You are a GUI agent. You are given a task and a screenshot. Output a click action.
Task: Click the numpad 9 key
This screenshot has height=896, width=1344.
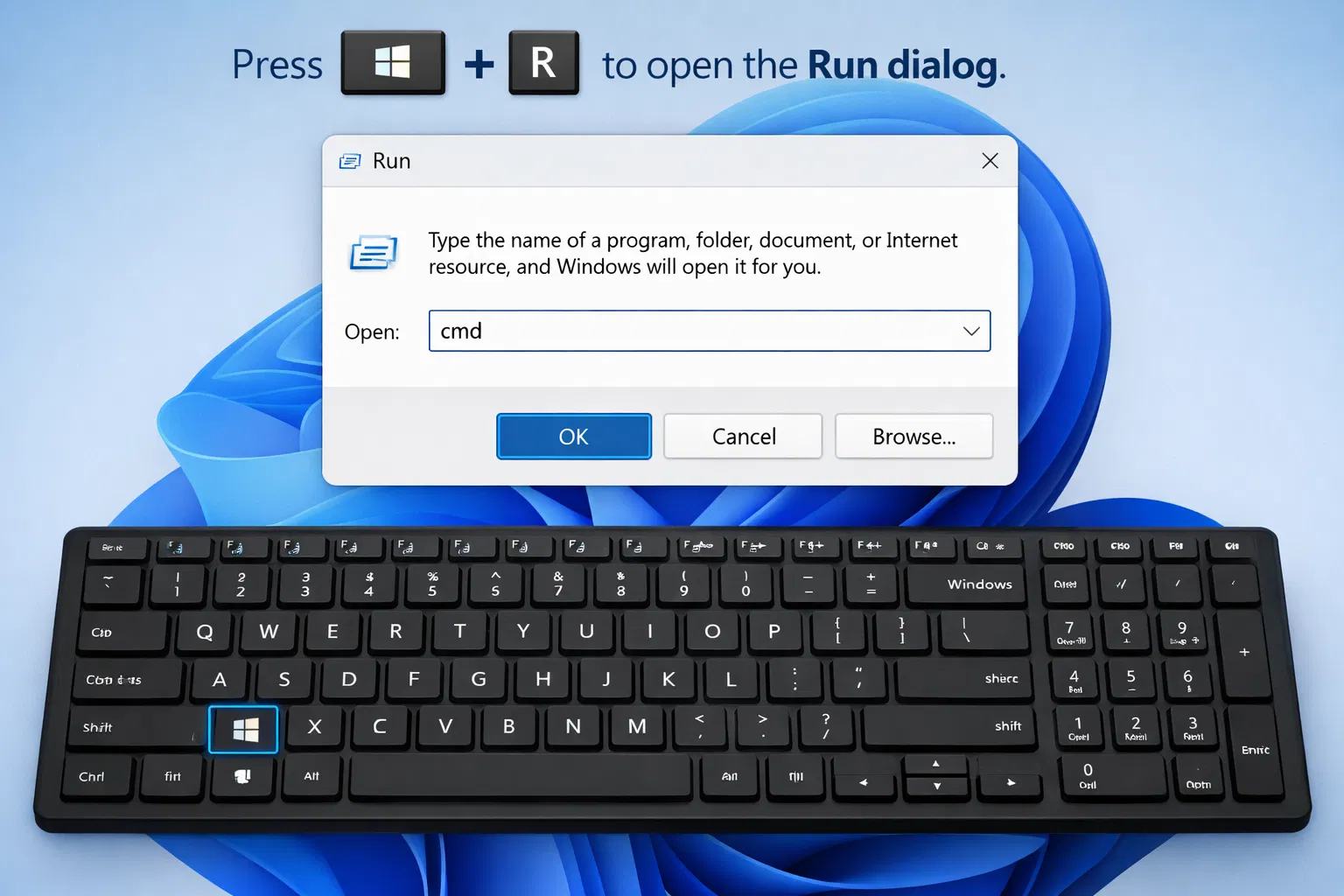1183,632
